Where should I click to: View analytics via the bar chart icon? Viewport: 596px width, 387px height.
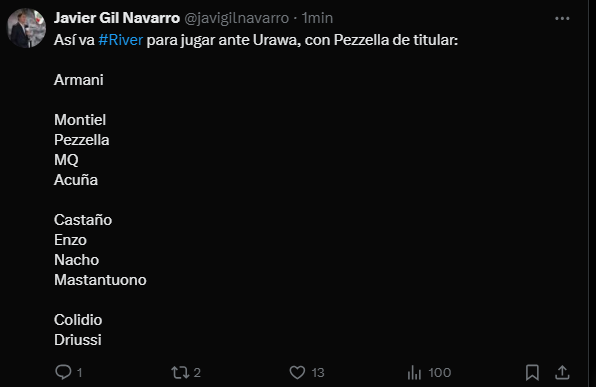point(414,373)
